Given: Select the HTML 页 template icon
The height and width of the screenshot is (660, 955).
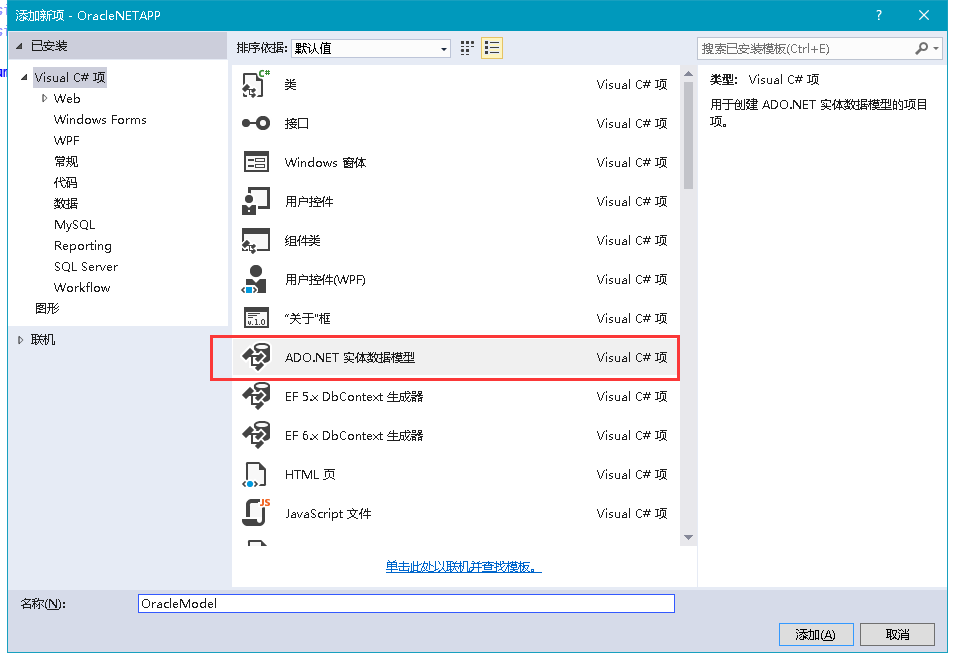Looking at the screenshot, I should [x=255, y=474].
